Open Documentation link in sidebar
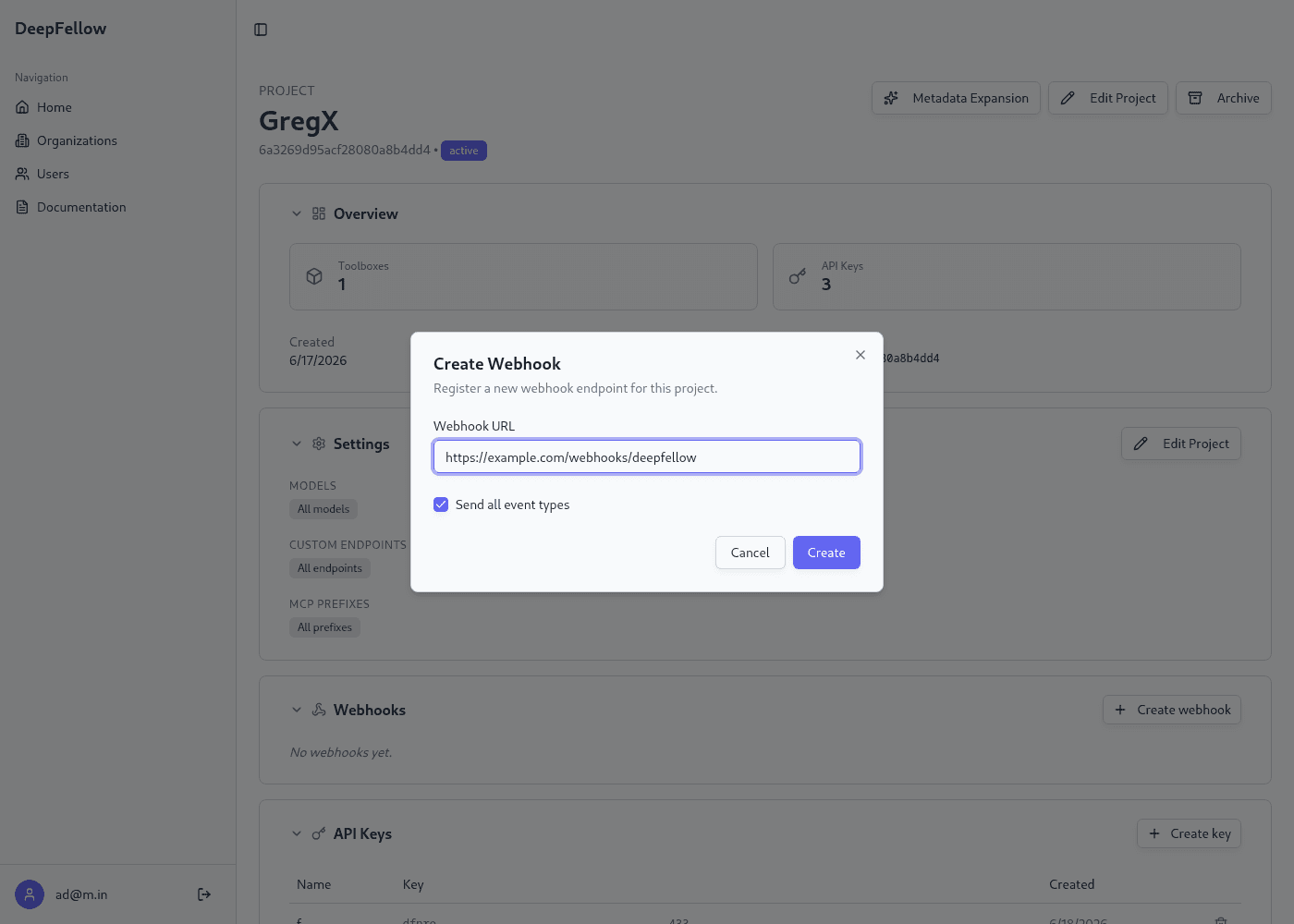 [x=117, y=207]
